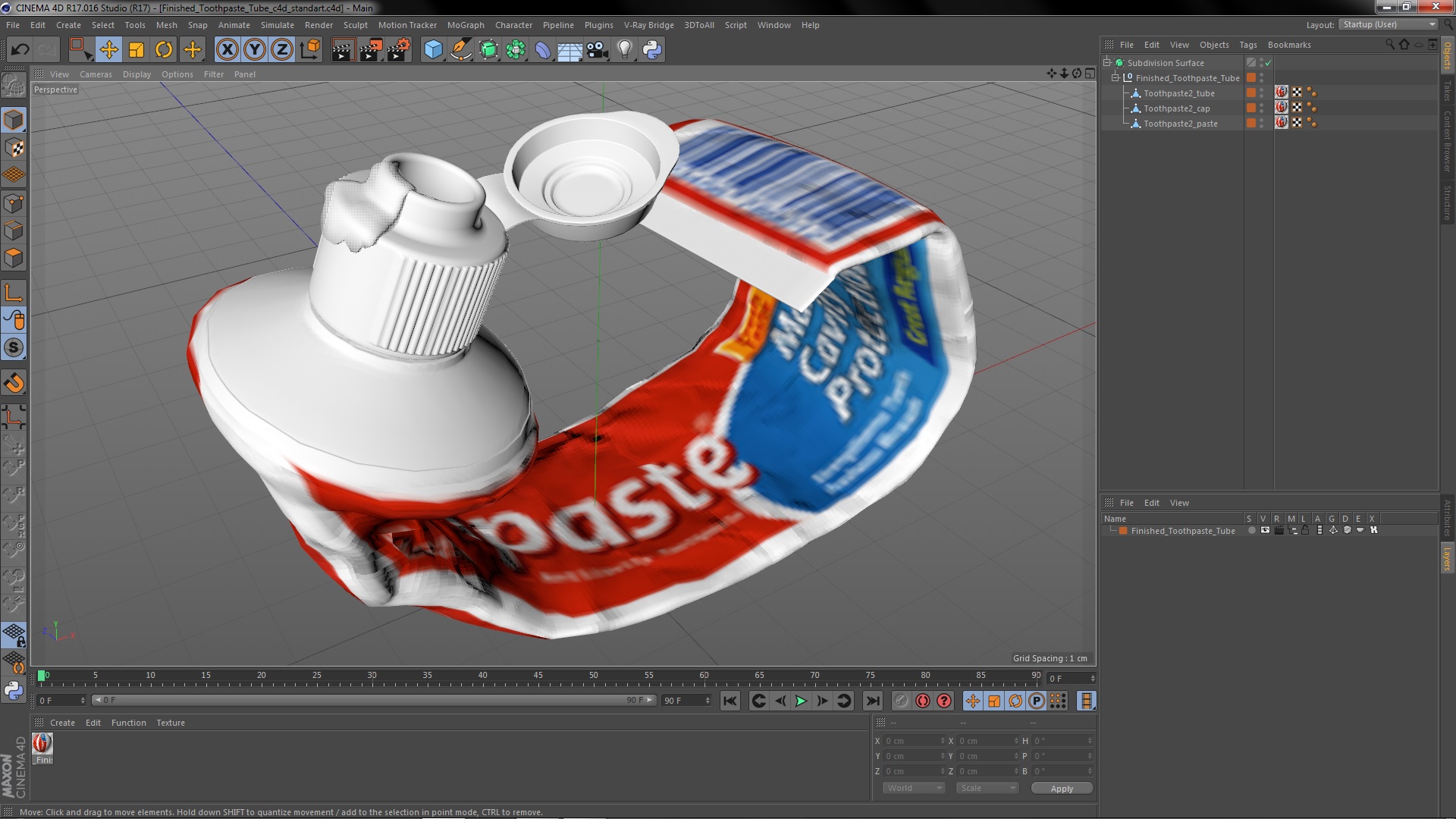Open the Bend deformer icon
The height and width of the screenshot is (819, 1456).
pos(543,50)
